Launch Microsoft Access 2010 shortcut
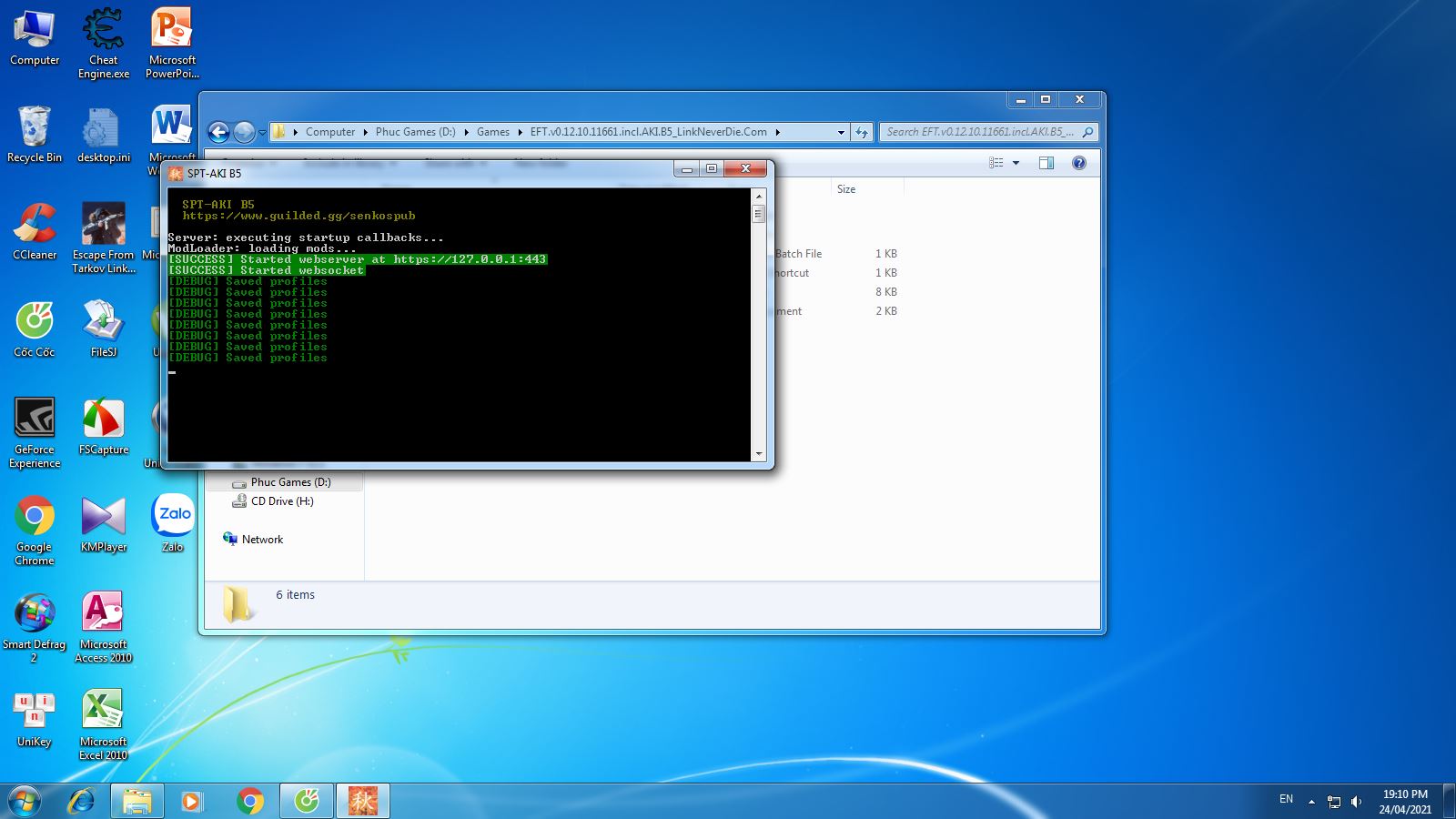 tap(104, 628)
